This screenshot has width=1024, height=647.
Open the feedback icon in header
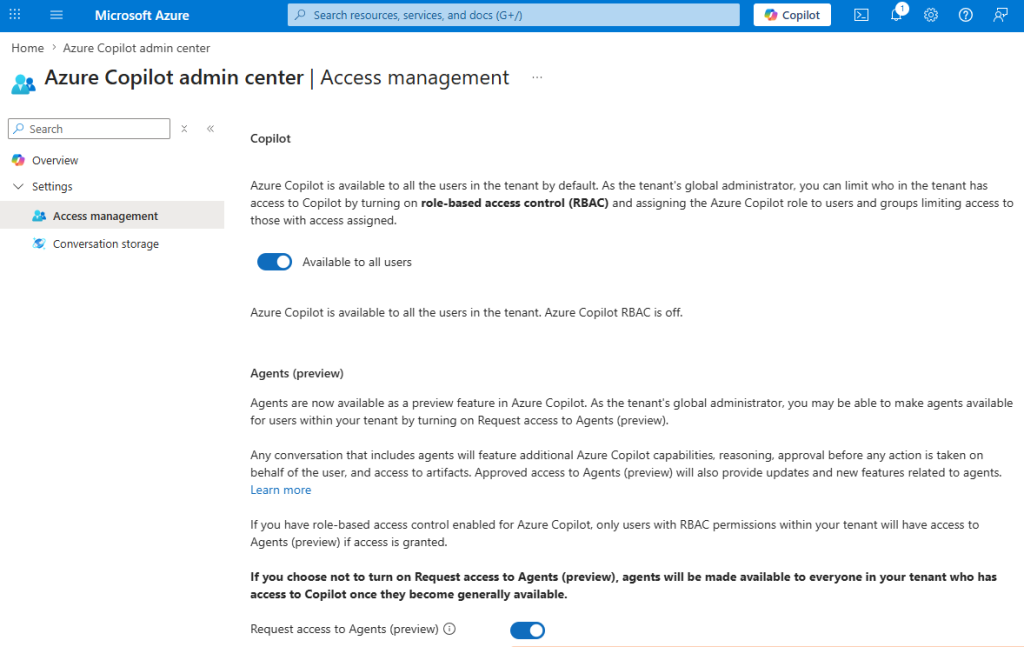[1001, 15]
